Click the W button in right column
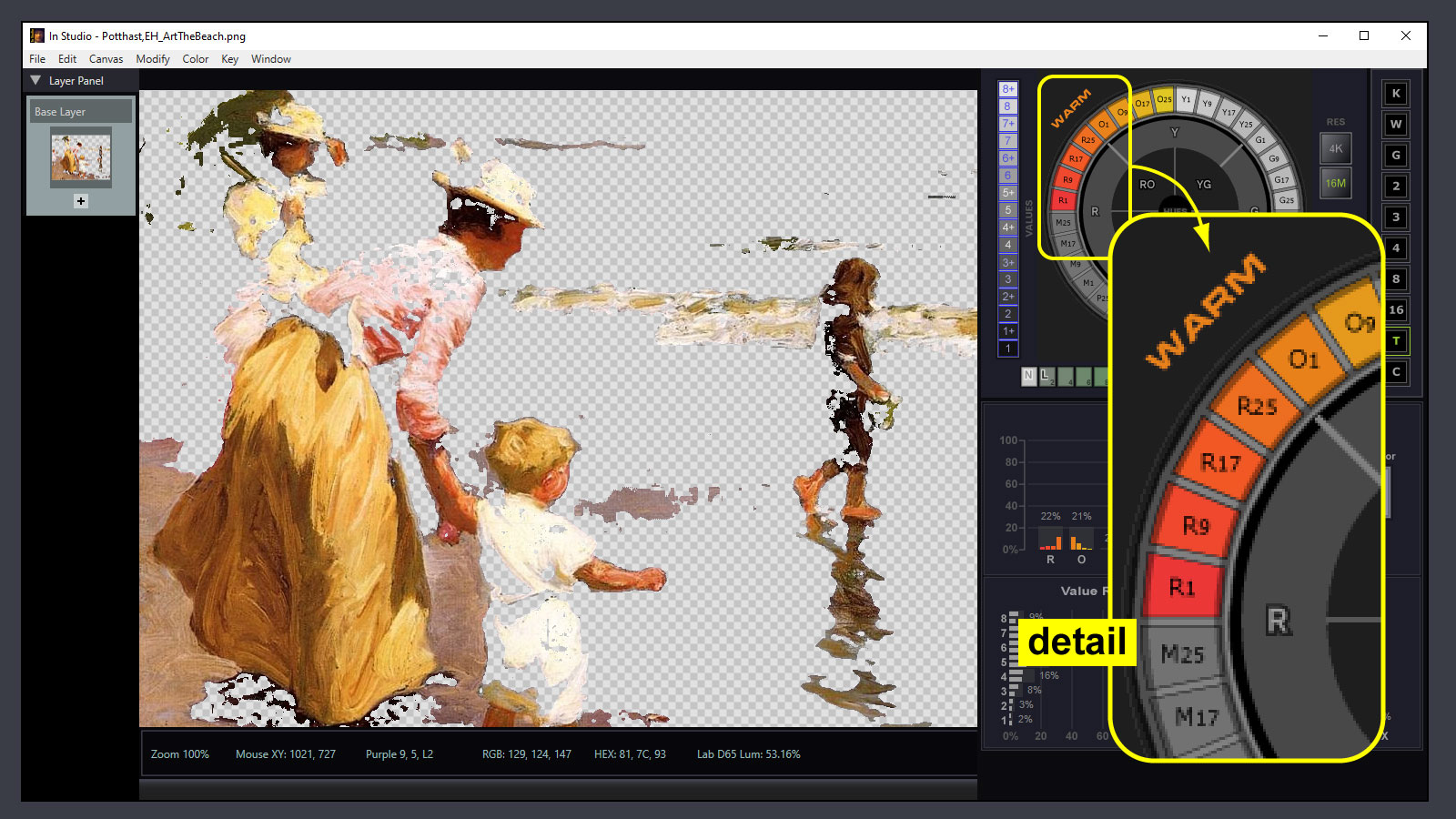The width and height of the screenshot is (1456, 819). (x=1396, y=125)
